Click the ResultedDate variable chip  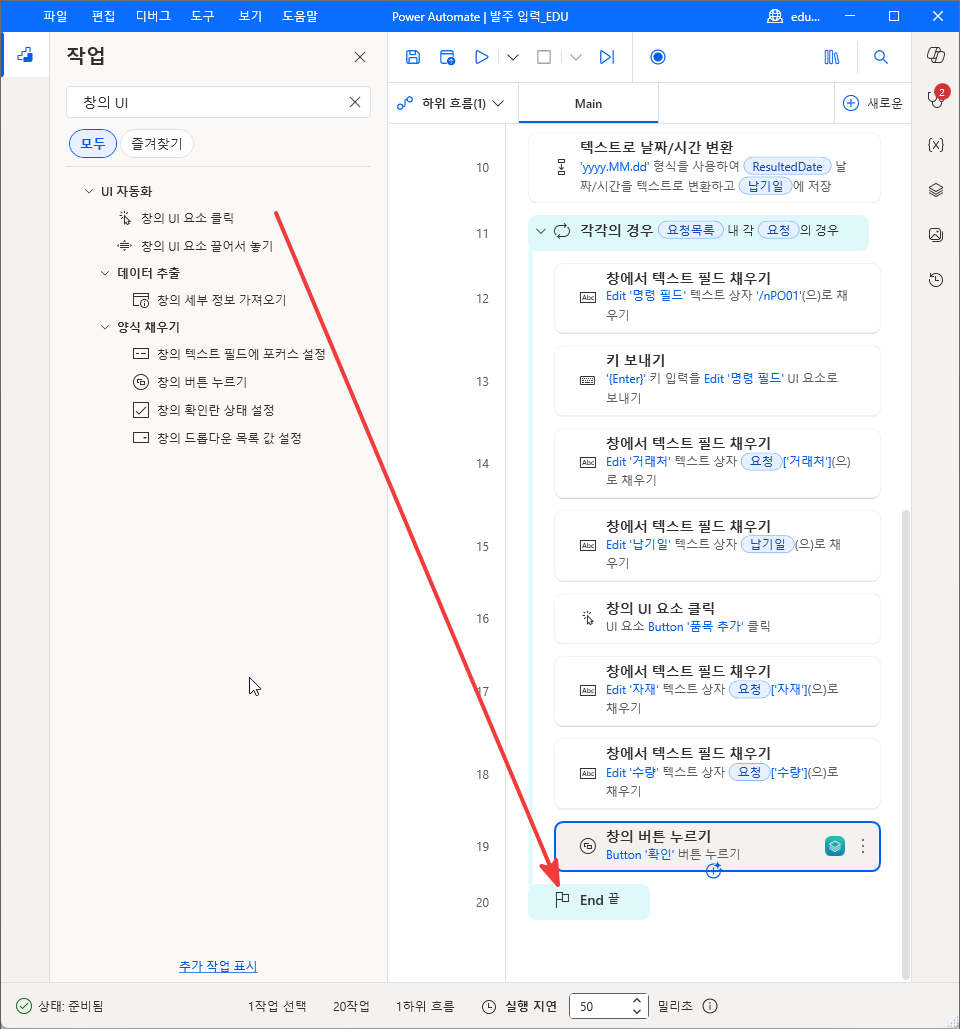point(787,167)
